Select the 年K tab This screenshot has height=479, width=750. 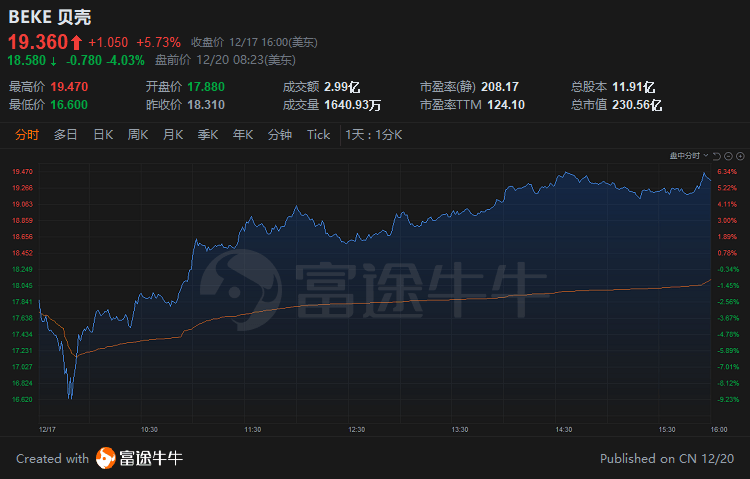(243, 135)
